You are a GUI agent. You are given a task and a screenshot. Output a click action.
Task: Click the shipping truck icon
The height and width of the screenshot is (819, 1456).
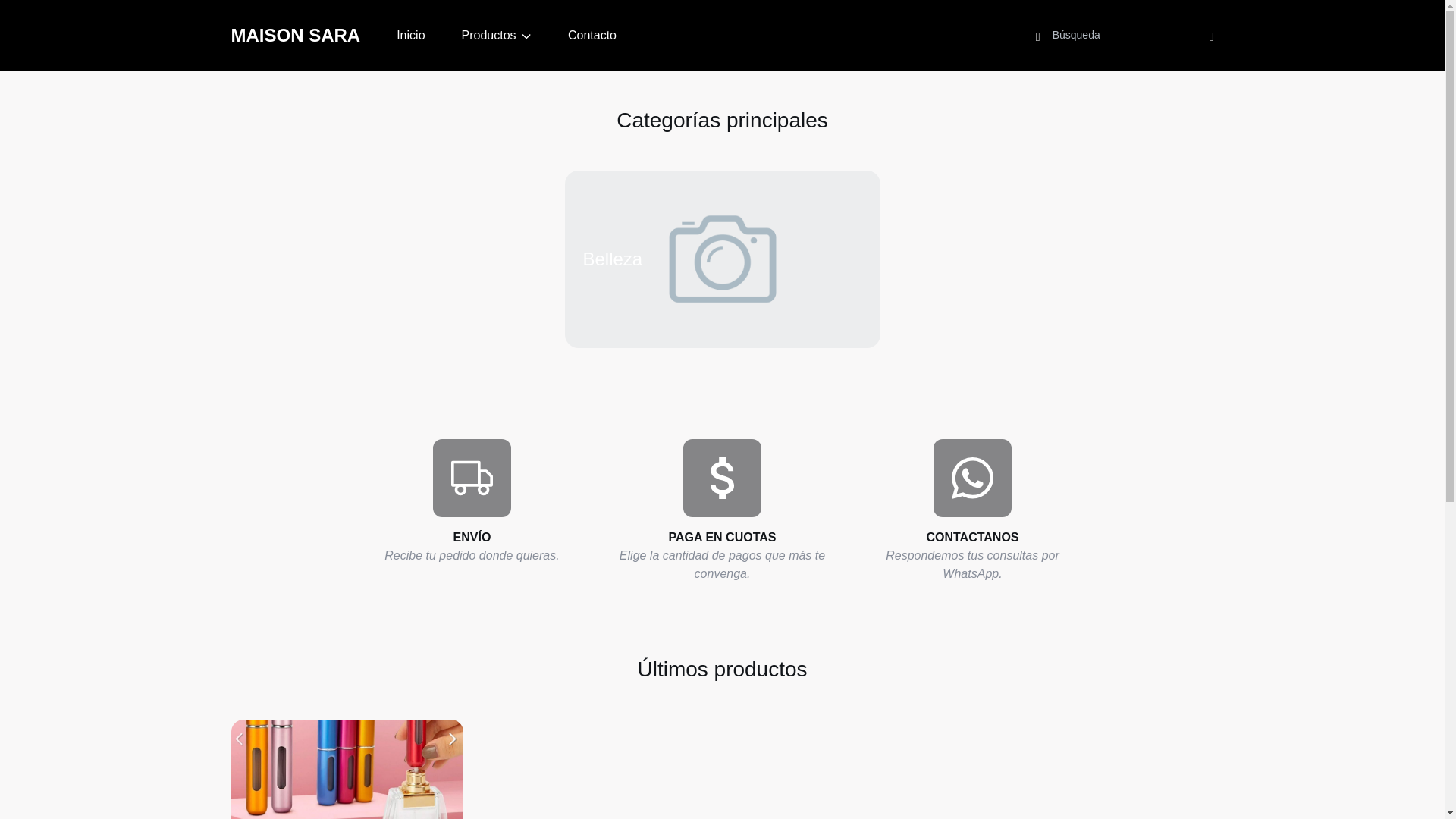pyautogui.click(x=472, y=478)
